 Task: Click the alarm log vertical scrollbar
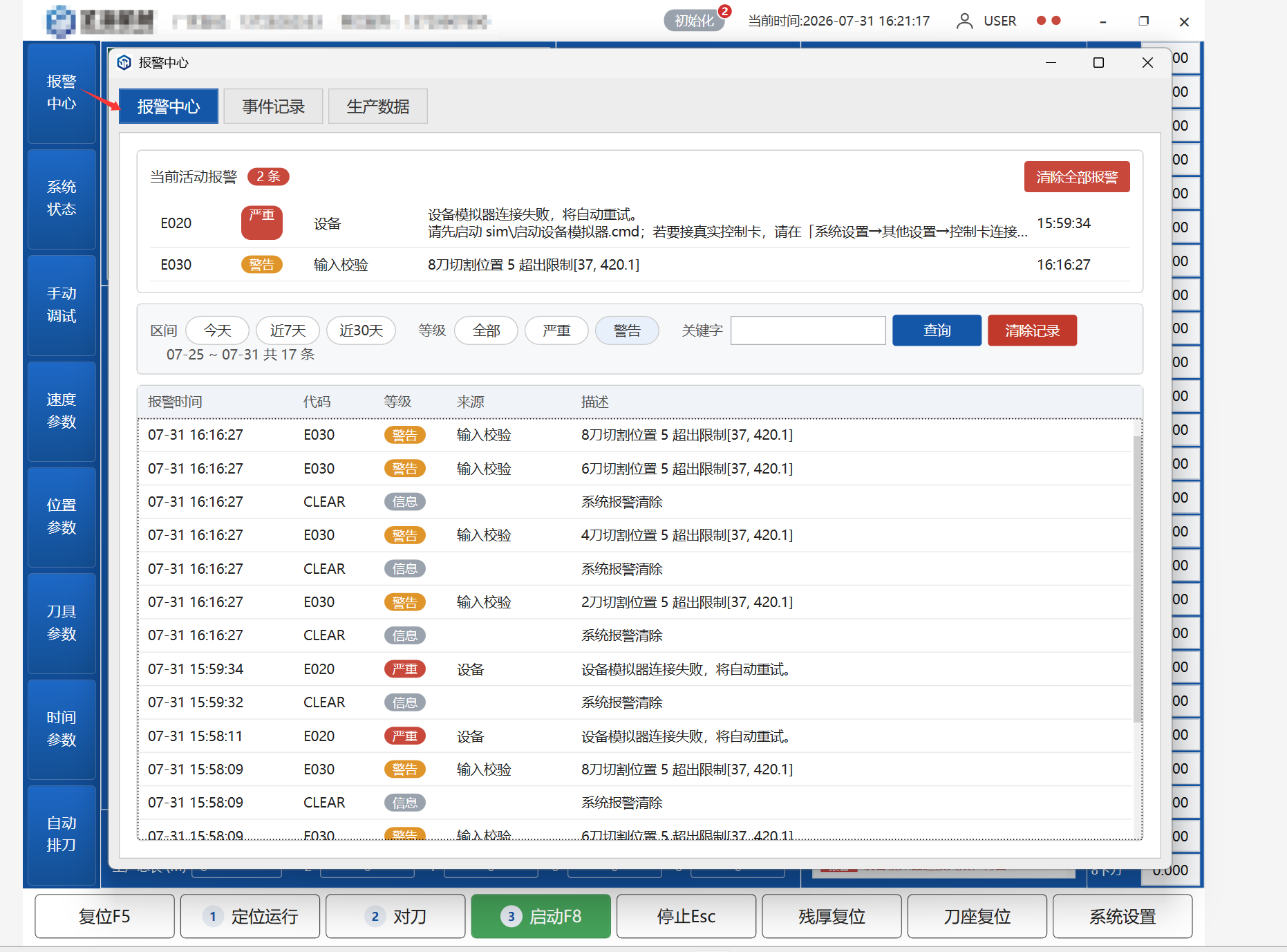1137,579
